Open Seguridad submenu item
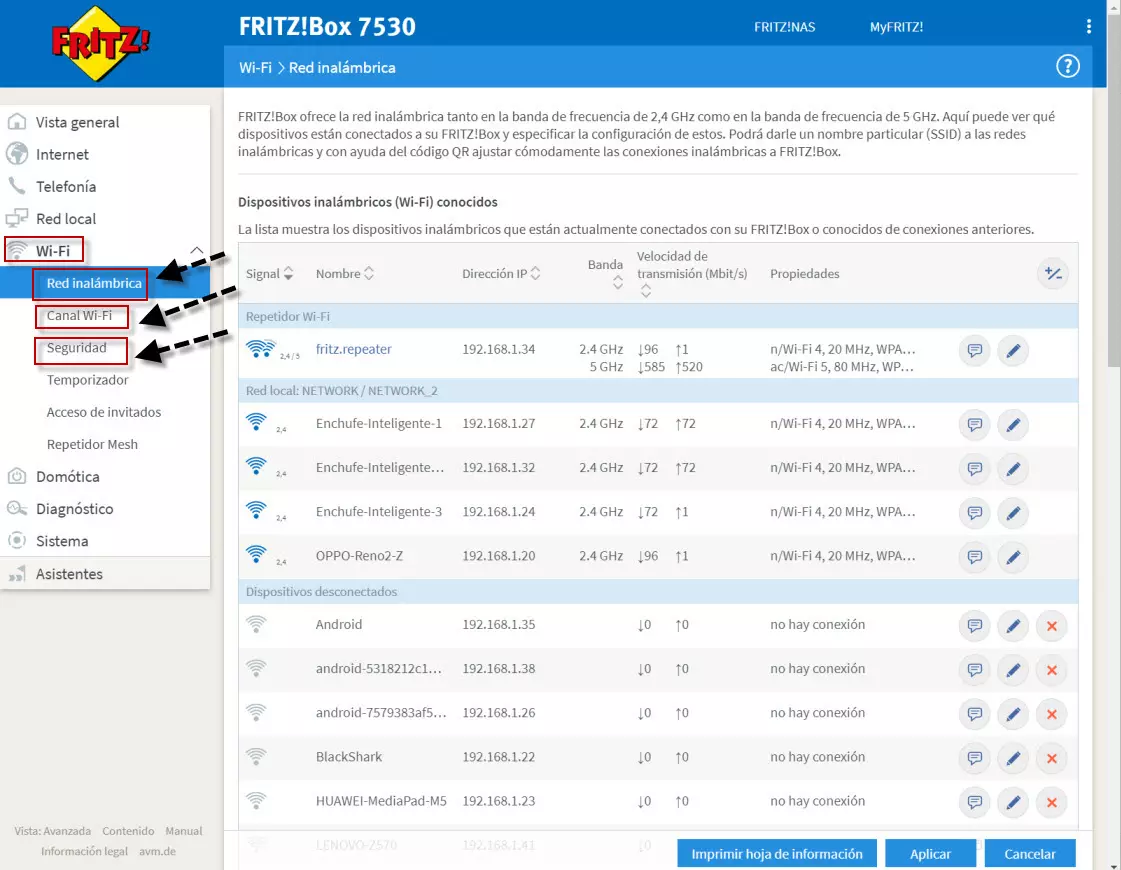 coord(76,348)
